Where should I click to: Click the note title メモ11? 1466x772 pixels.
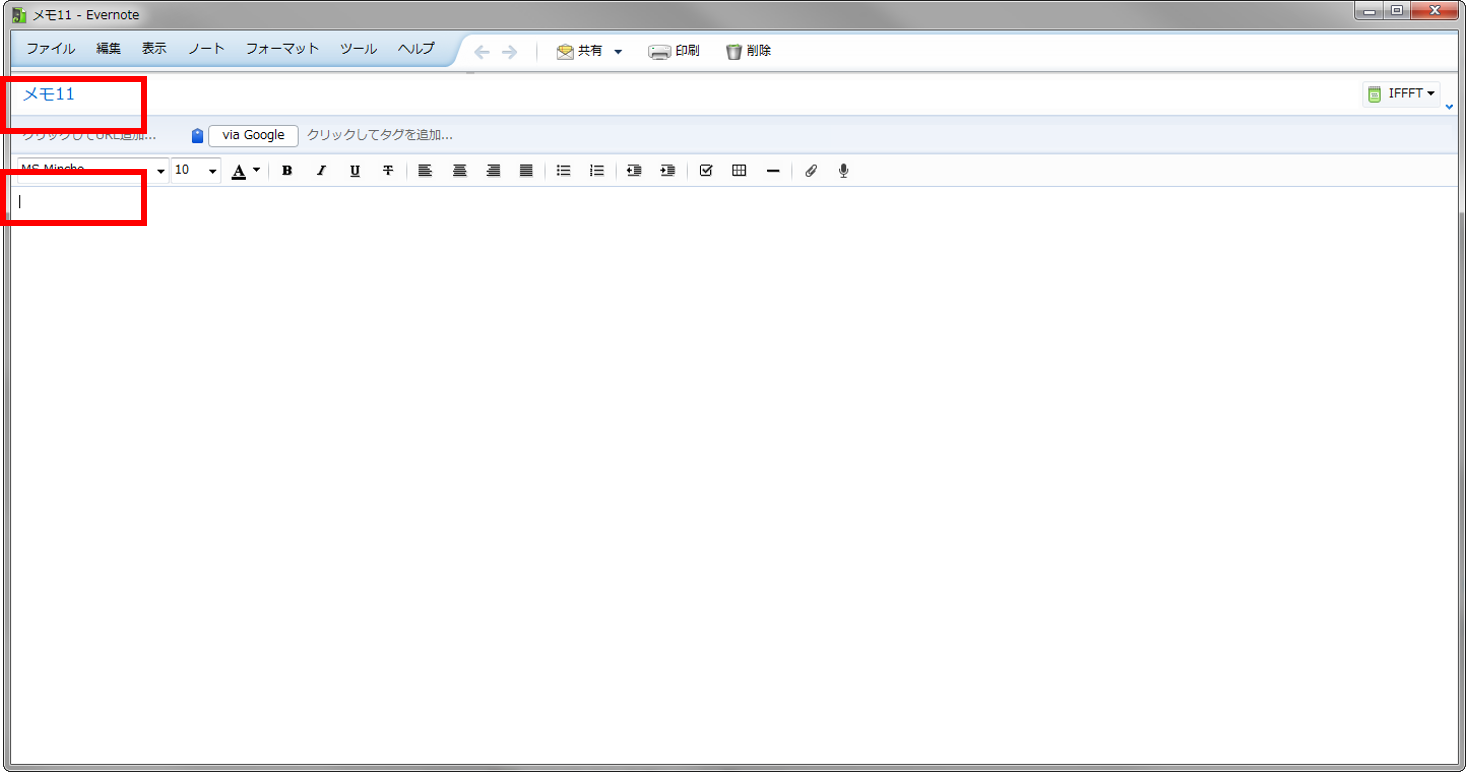point(49,94)
